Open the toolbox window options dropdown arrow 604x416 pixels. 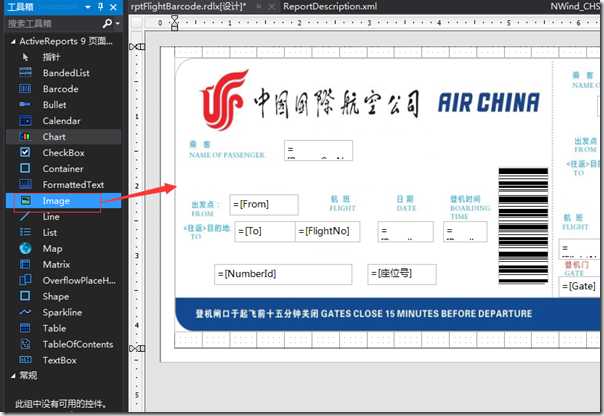coord(88,7)
